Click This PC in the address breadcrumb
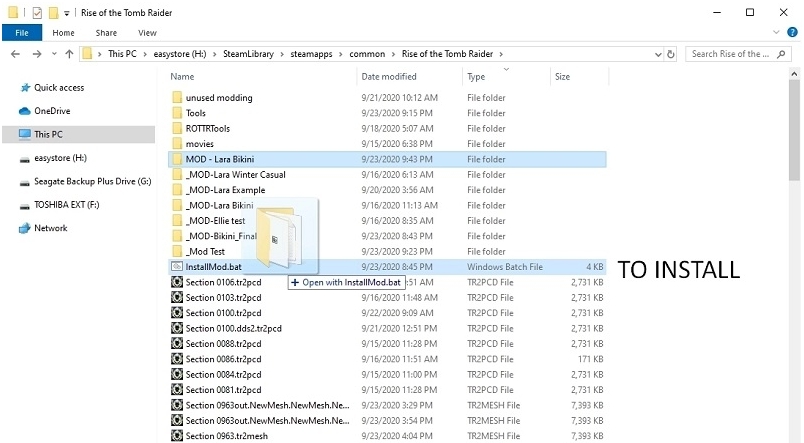The image size is (804, 443). [122, 54]
